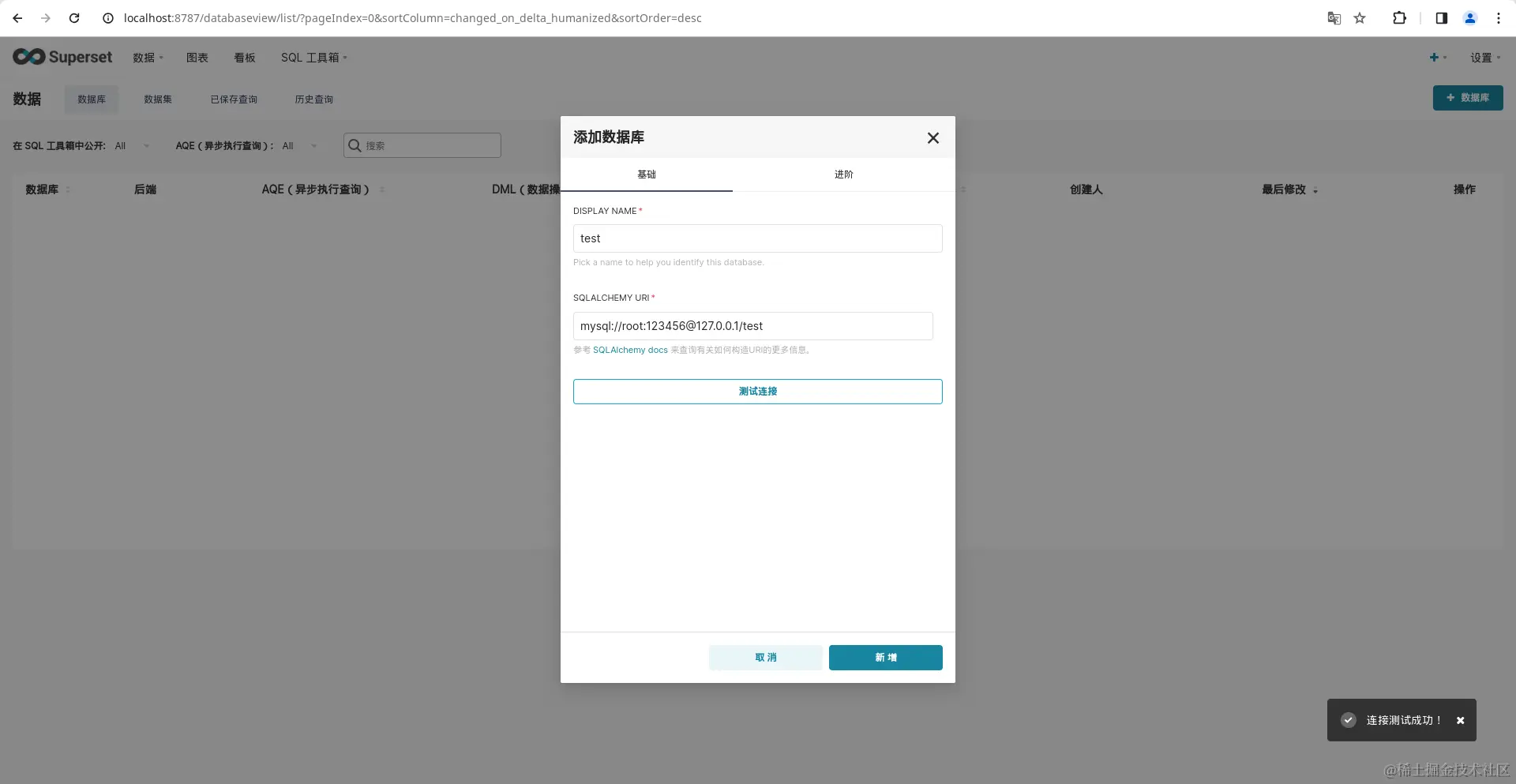The image size is (1516, 784).
Task: Open the plus create-new dropdown
Action: click(1438, 57)
